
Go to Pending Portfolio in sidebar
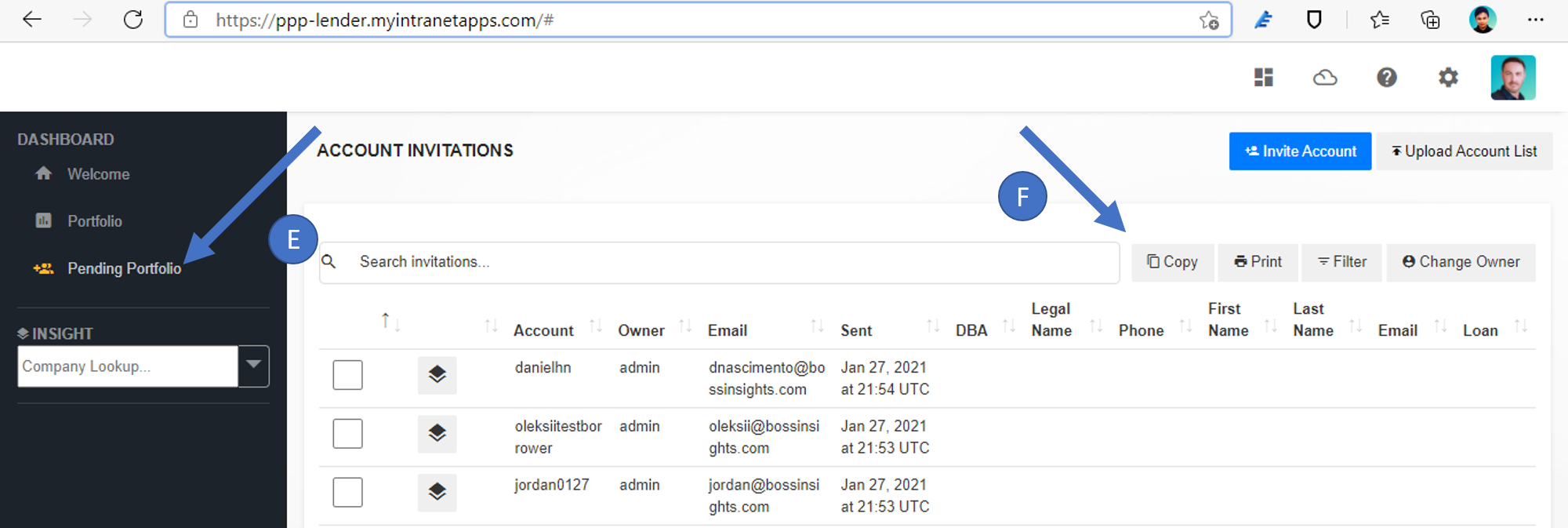click(124, 268)
